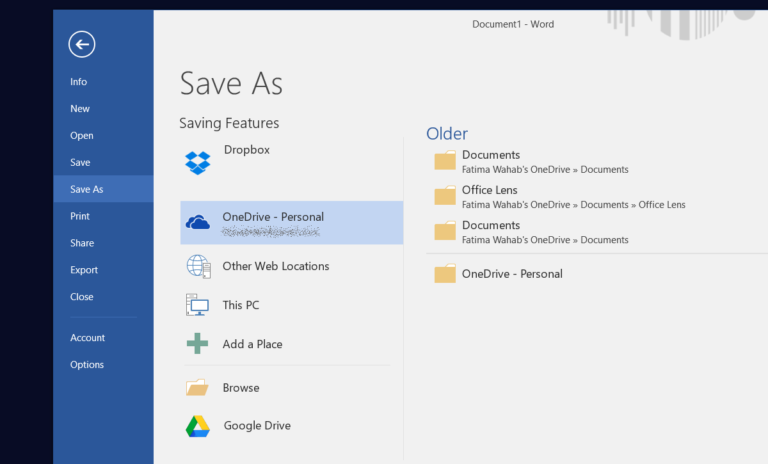Click path 'Documents » Office Lens' text
Image resolution: width=768 pixels, height=464 pixels.
tap(633, 205)
